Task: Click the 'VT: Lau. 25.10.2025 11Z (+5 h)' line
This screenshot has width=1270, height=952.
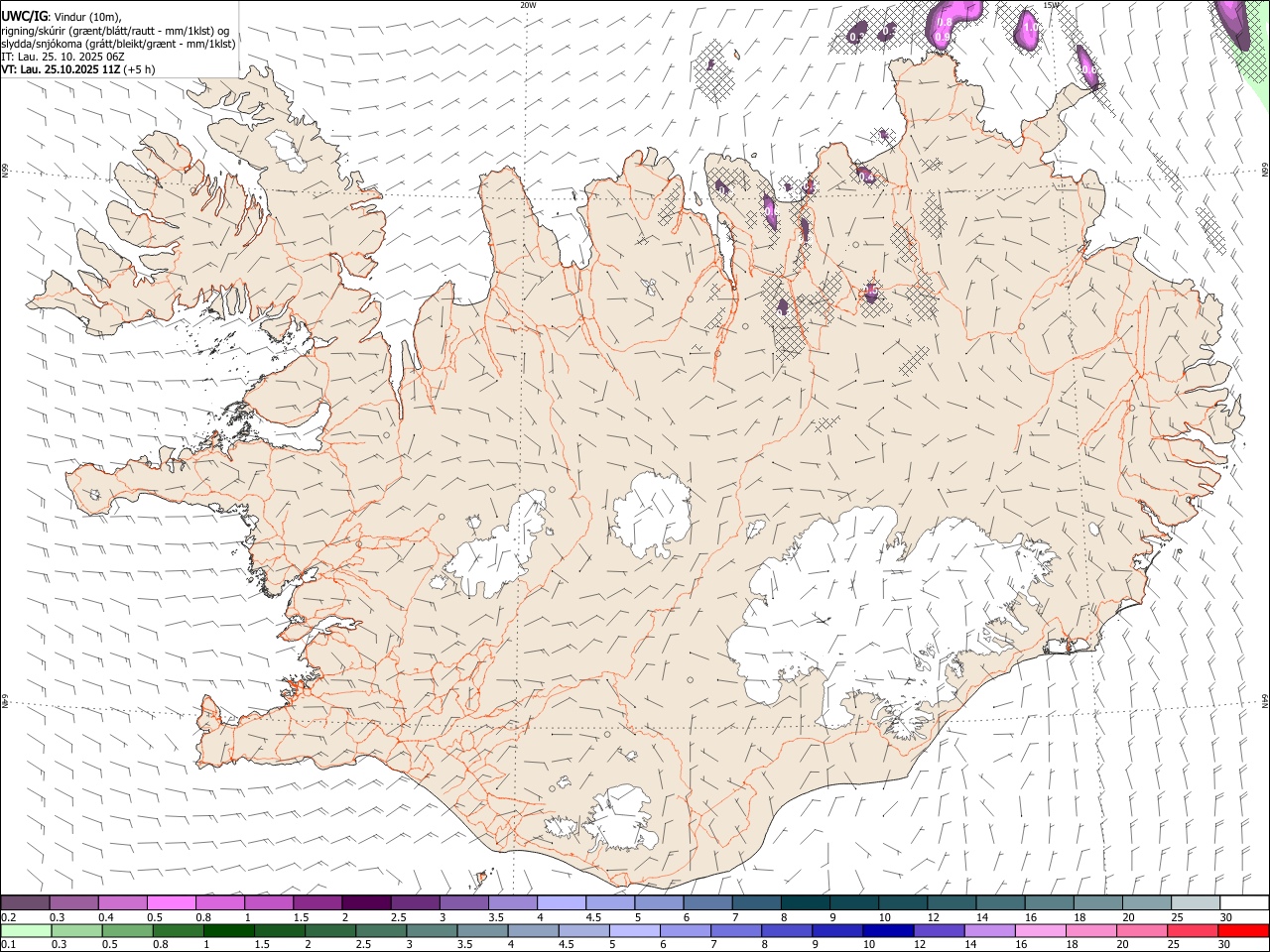Action: coord(77,69)
